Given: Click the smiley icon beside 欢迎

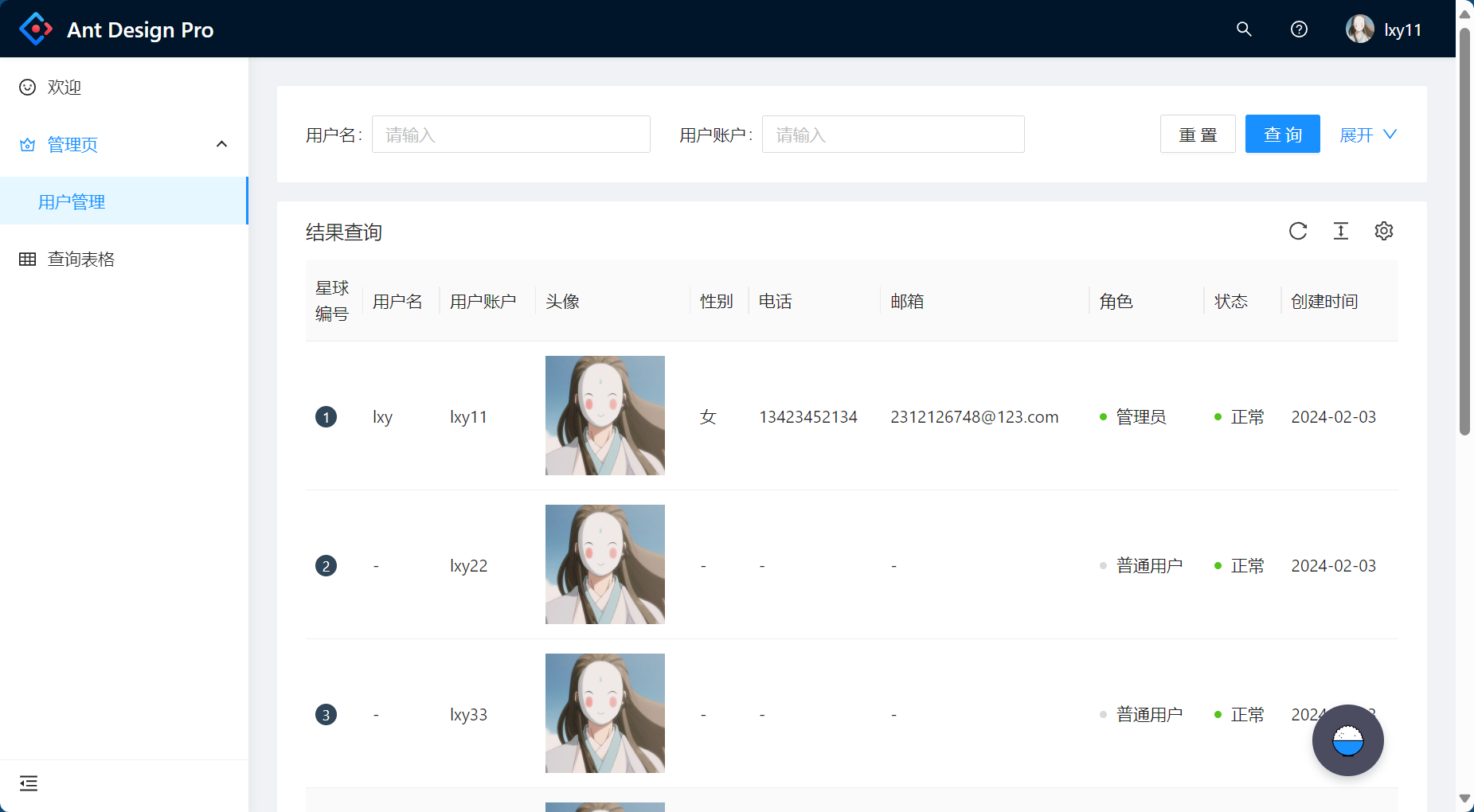Looking at the screenshot, I should coord(28,88).
